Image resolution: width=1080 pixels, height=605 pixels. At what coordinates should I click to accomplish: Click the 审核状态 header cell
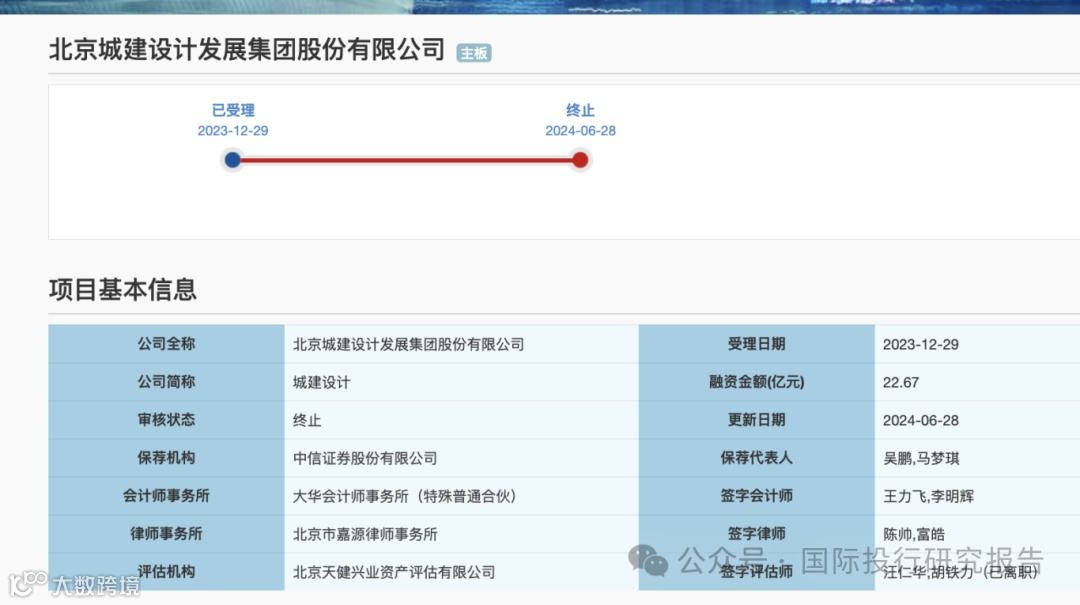tap(166, 420)
